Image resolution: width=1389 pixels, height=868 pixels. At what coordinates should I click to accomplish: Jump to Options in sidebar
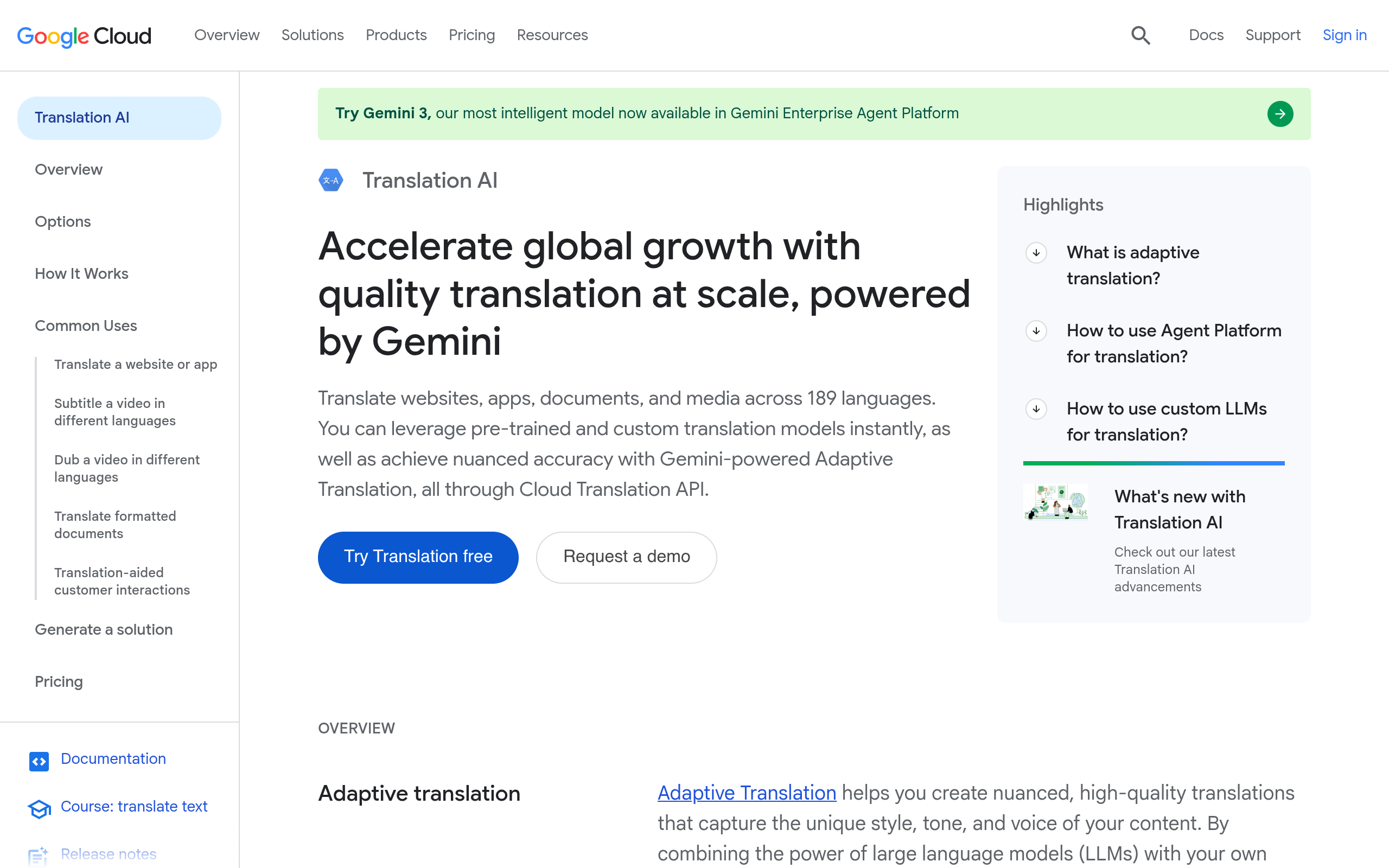(62, 221)
